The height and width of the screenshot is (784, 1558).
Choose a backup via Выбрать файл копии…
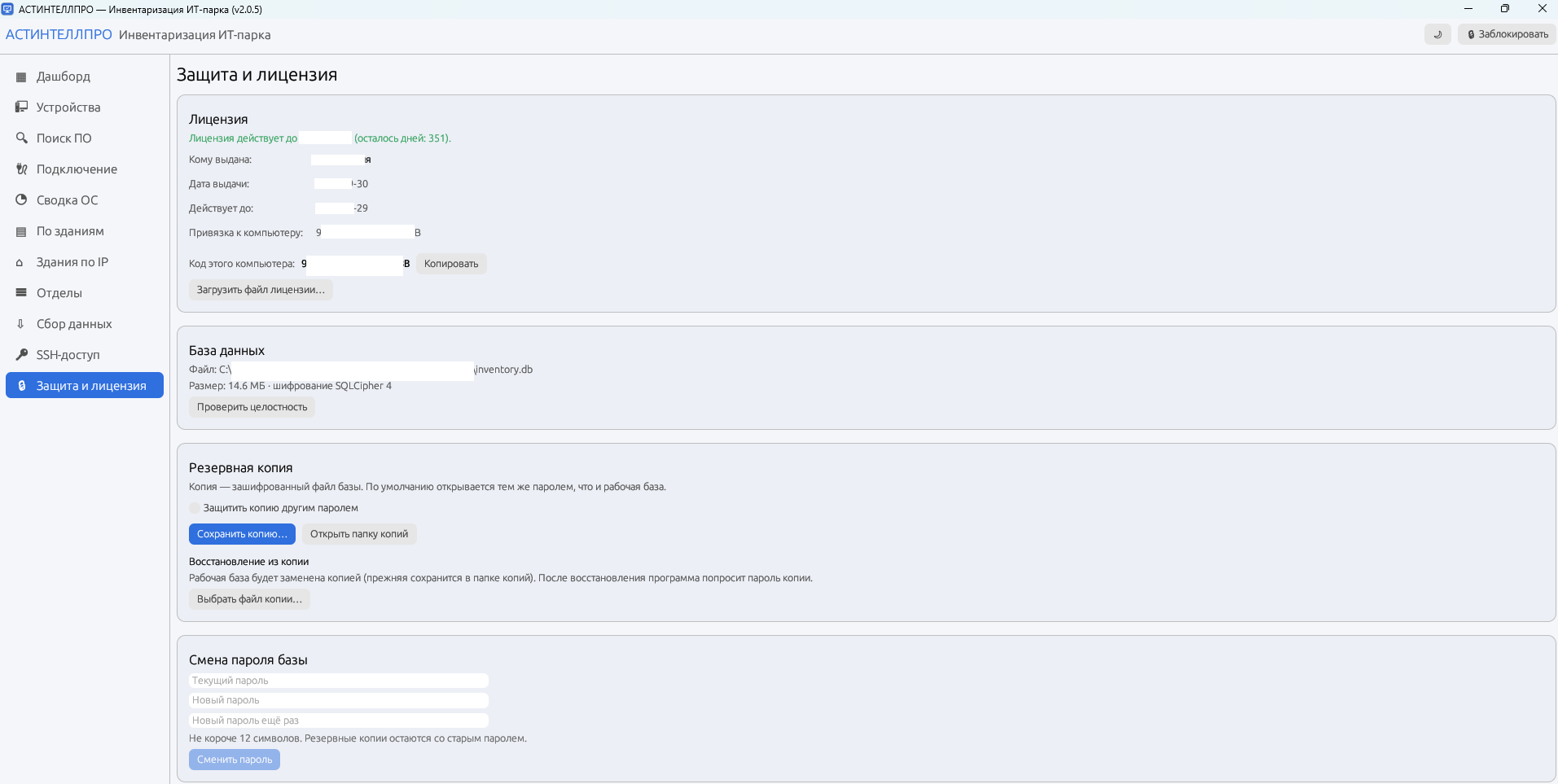249,599
